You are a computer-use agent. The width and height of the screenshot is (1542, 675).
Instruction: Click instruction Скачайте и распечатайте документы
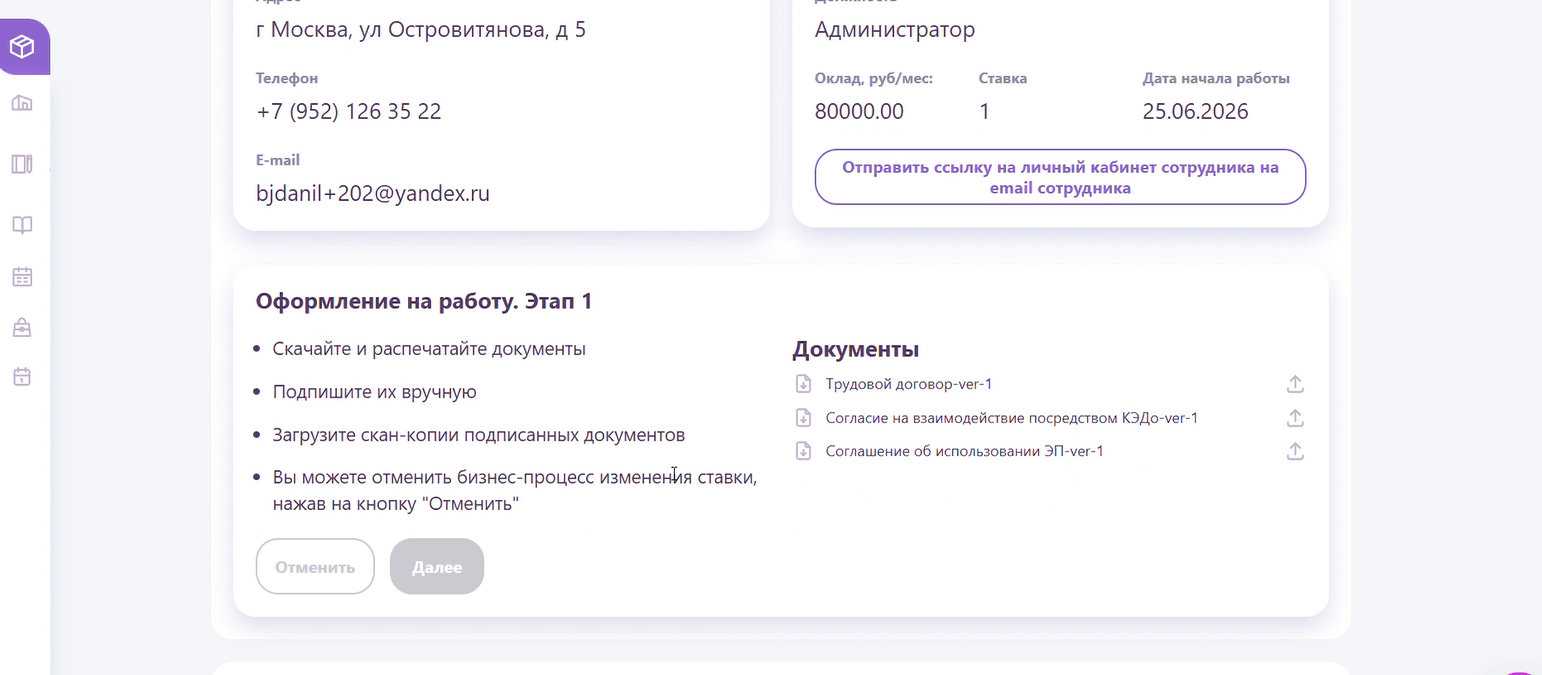click(x=429, y=349)
